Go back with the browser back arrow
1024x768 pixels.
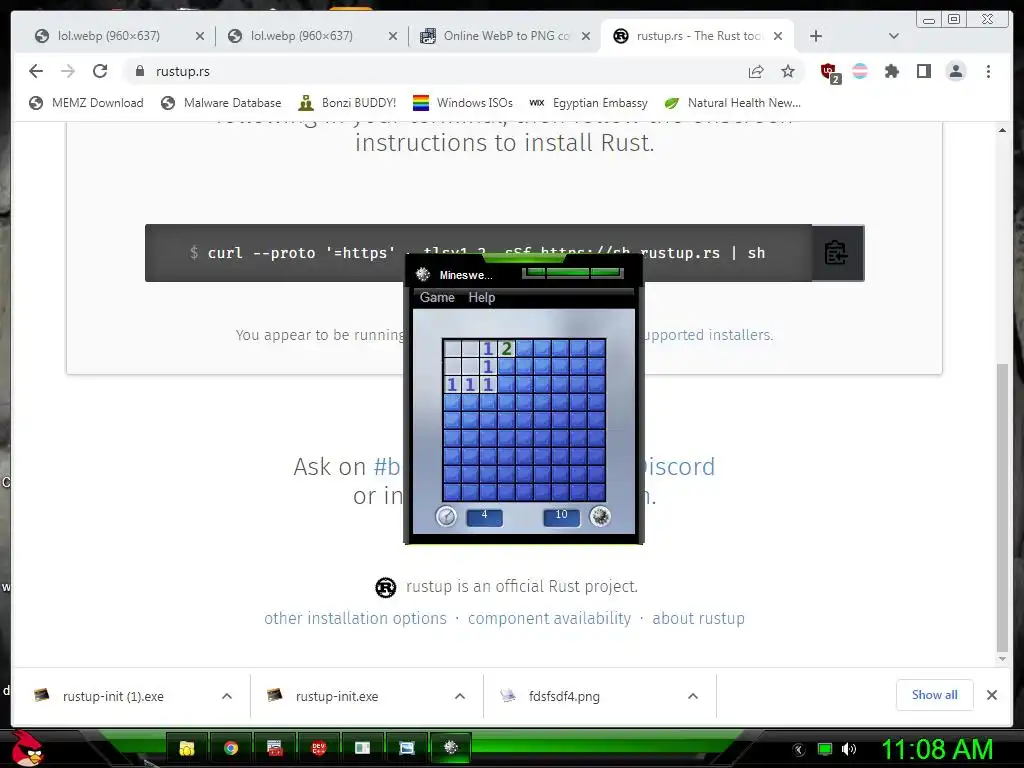36,71
